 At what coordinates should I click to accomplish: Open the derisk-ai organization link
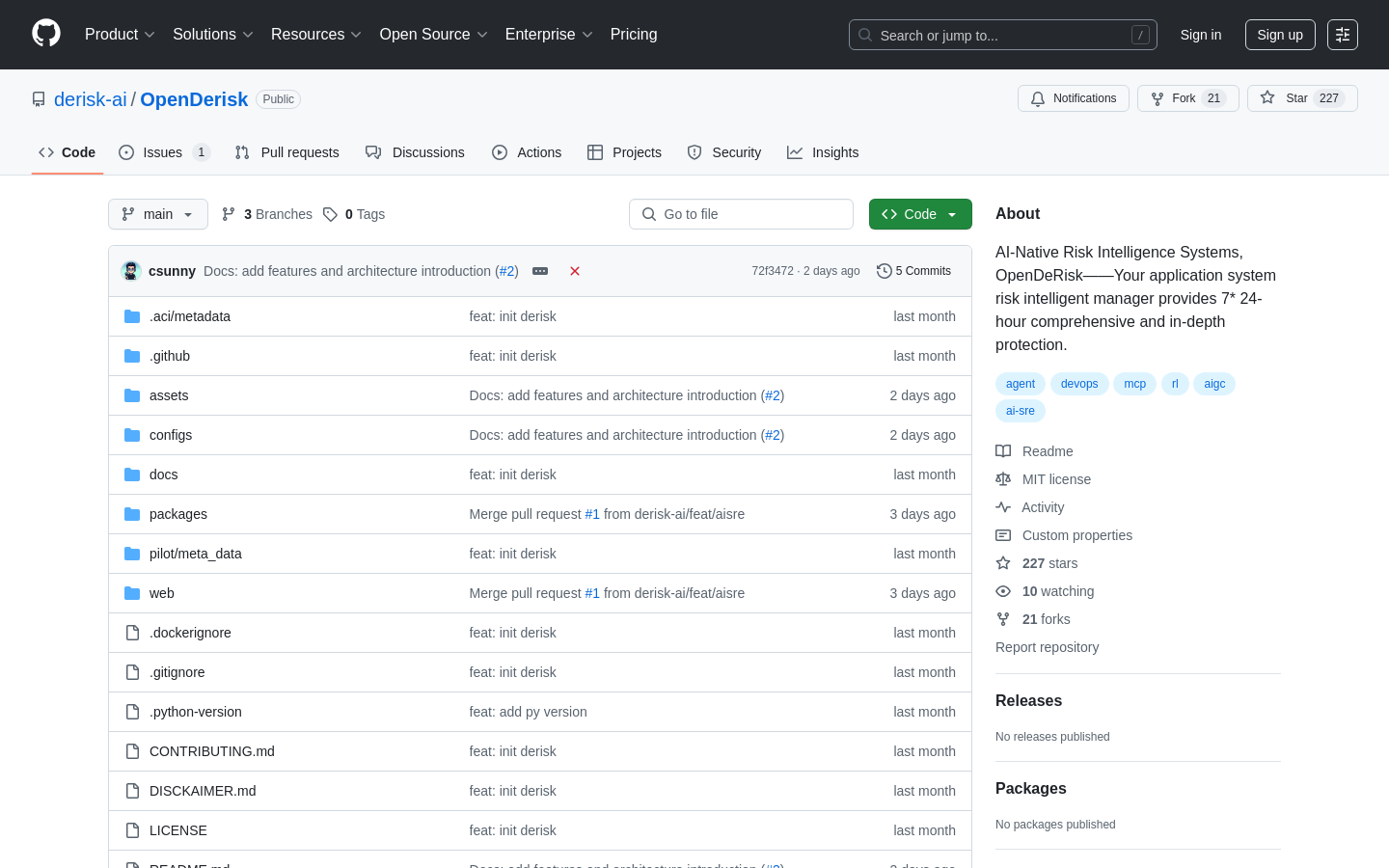(x=91, y=99)
